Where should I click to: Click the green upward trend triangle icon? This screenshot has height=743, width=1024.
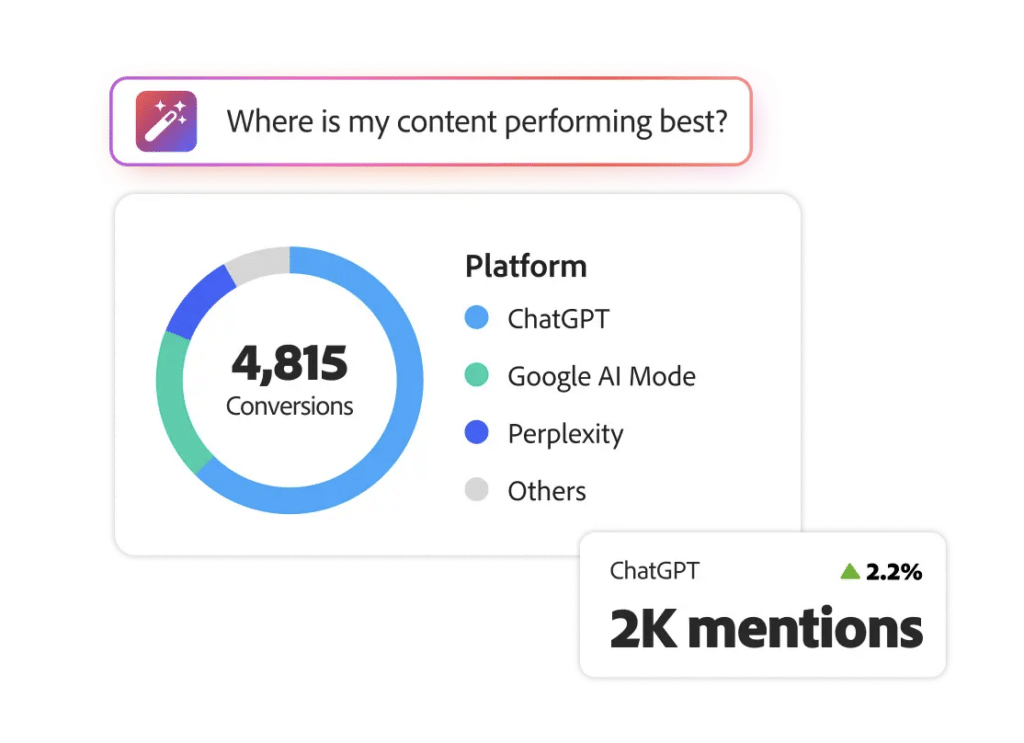tap(850, 571)
